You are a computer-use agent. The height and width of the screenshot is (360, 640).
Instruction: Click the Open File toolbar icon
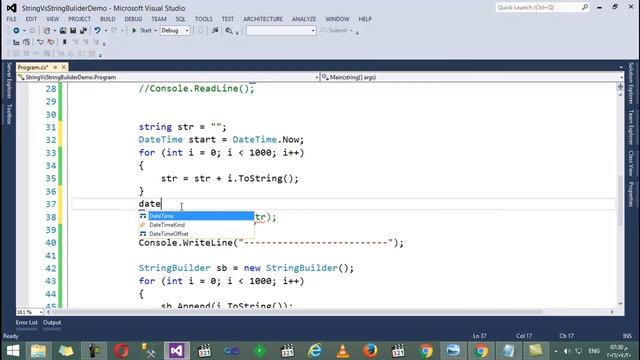pos(63,31)
